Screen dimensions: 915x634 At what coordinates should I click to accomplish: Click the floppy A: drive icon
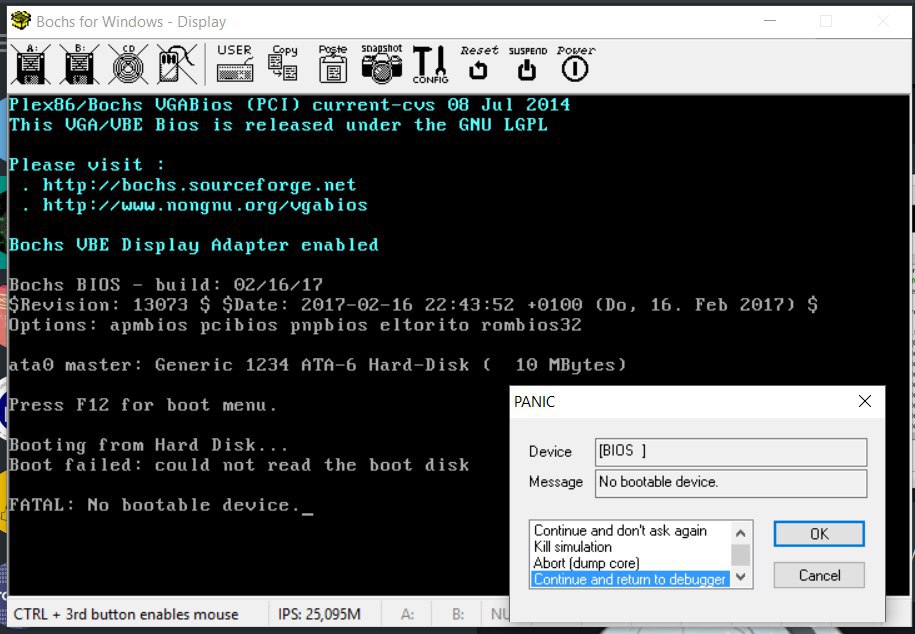(31, 64)
